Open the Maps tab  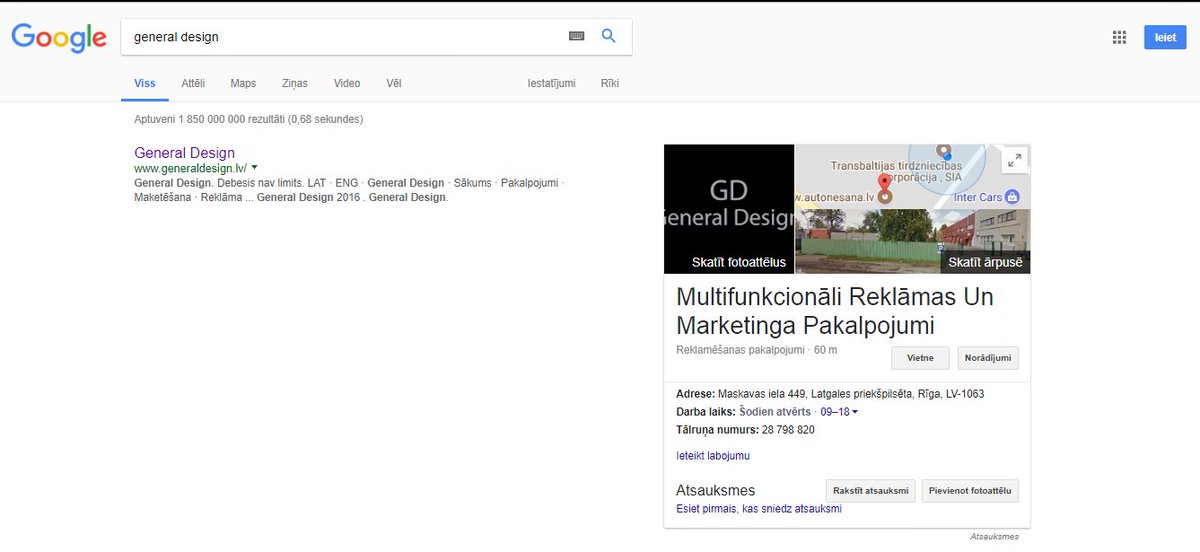pos(243,83)
